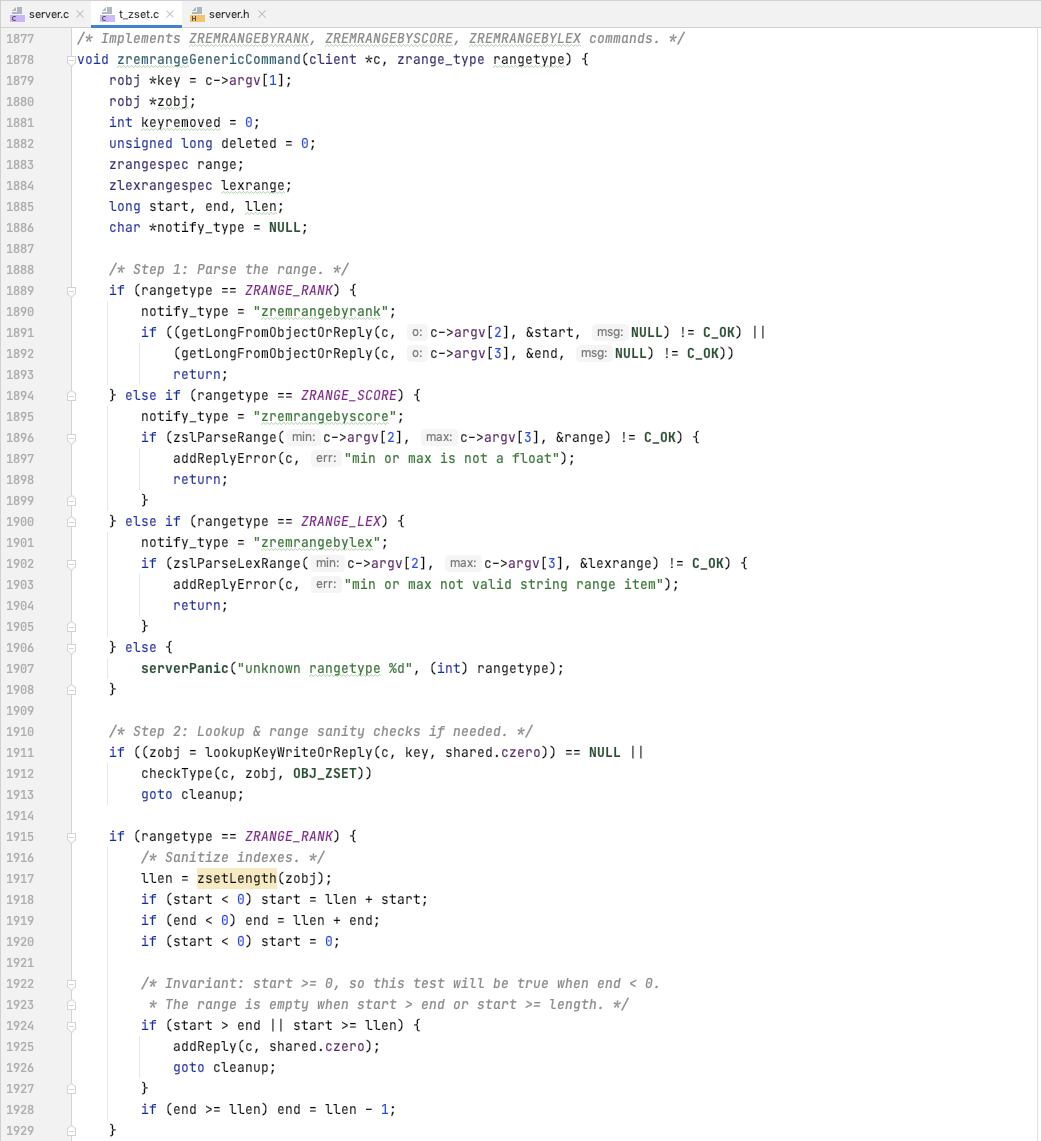The height and width of the screenshot is (1141, 1041).
Task: Switch to the server.c tab
Action: pos(49,14)
